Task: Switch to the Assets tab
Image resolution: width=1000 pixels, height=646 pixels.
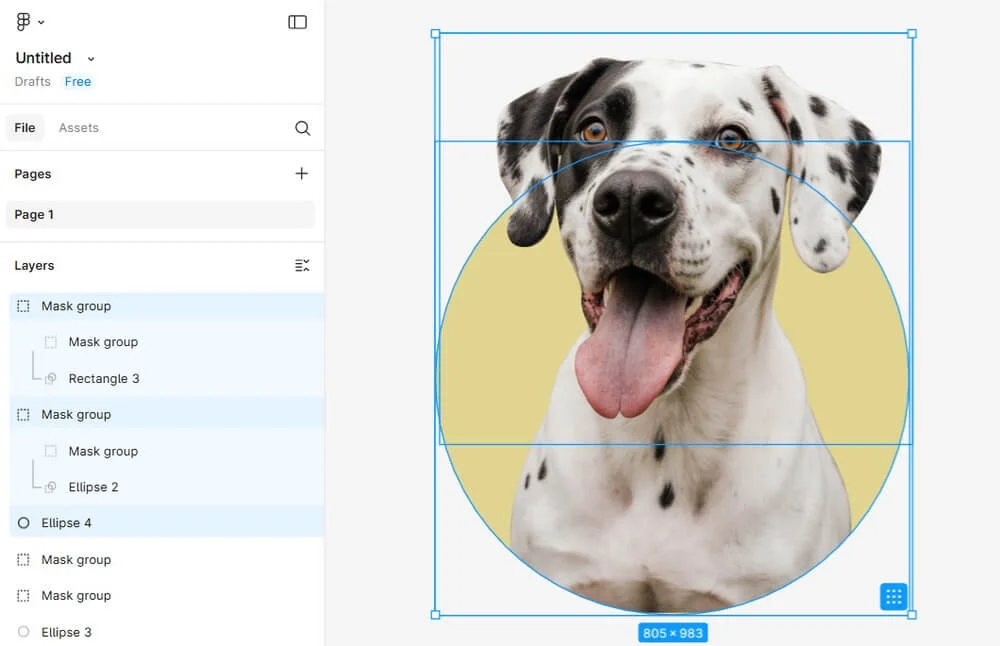Action: point(79,128)
